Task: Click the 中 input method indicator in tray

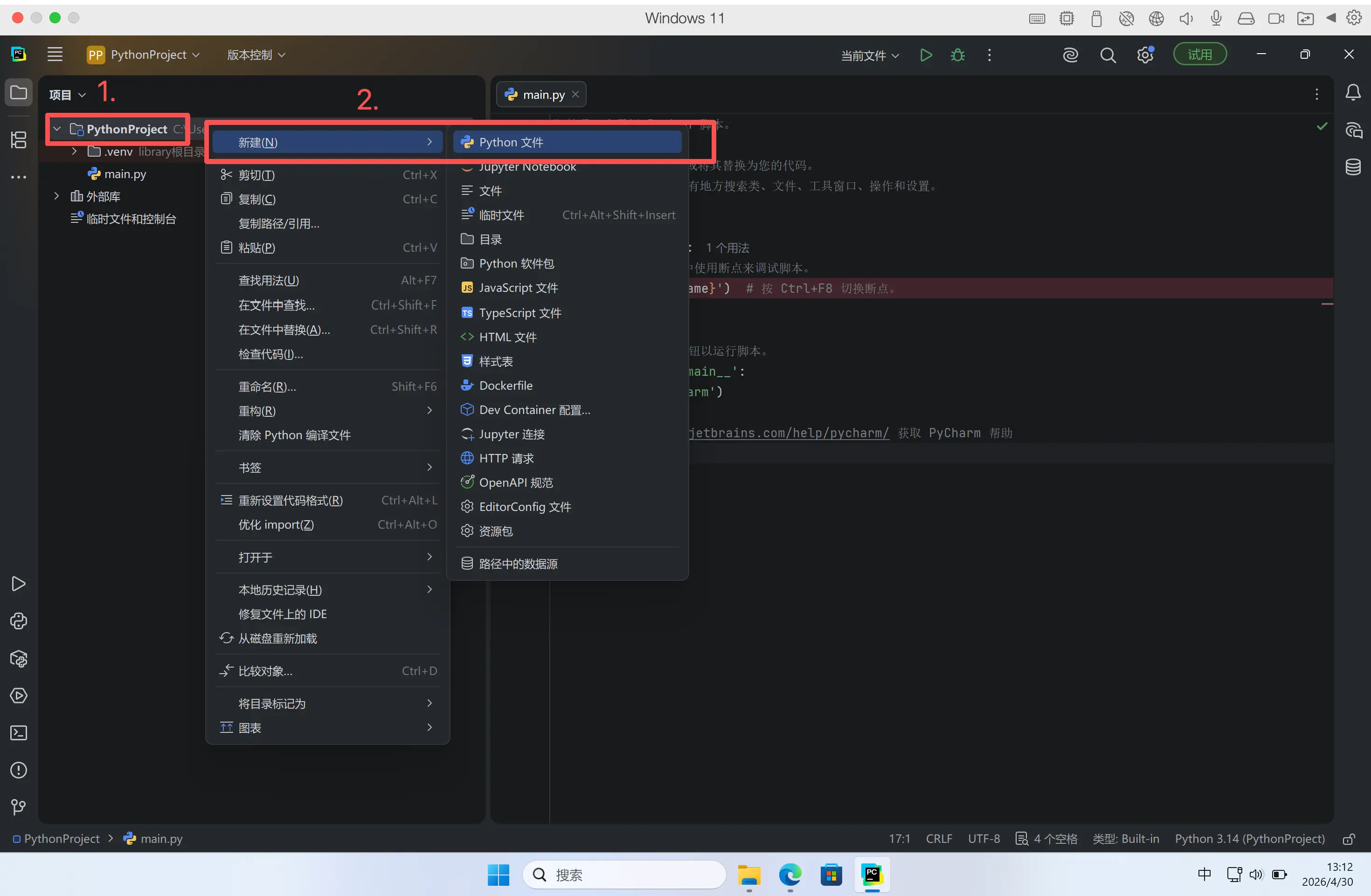Action: coord(1205,875)
